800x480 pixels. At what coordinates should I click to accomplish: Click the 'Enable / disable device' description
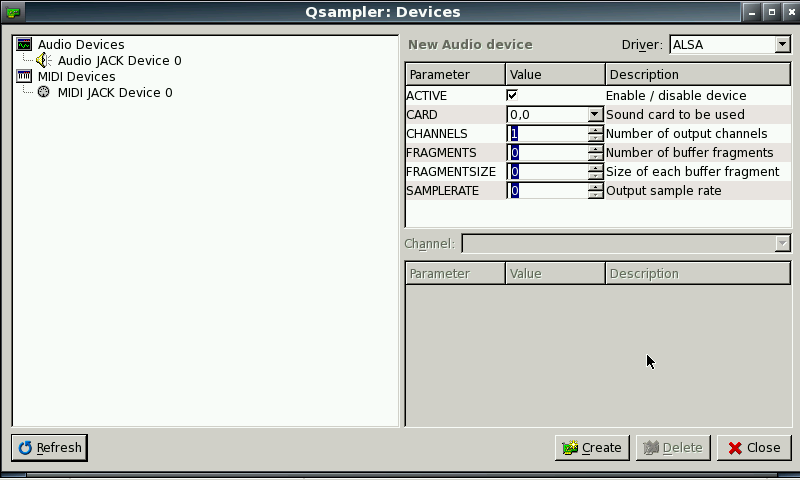click(676, 95)
